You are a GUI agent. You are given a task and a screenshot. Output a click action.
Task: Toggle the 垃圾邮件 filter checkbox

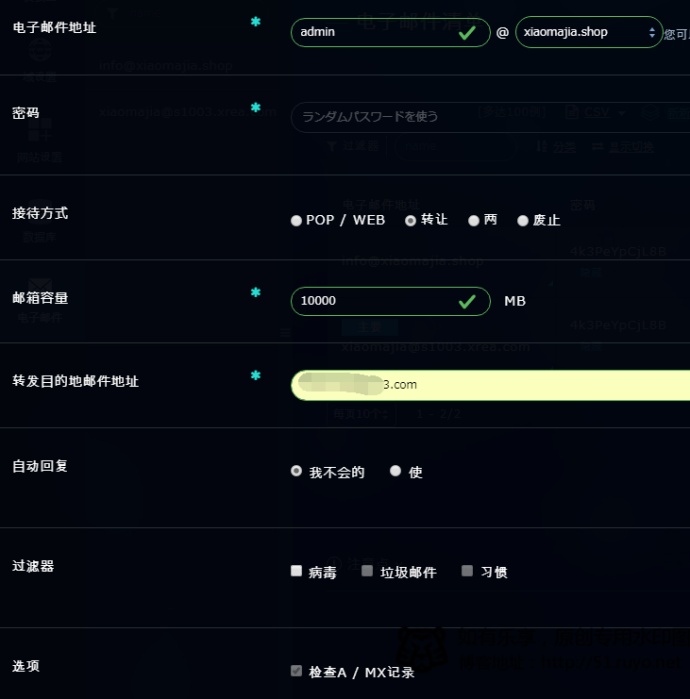pos(367,571)
